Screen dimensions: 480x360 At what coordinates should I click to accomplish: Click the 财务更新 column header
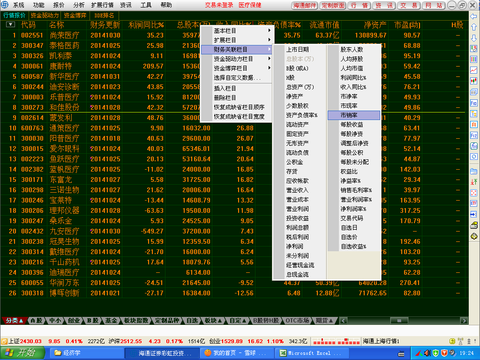click(105, 25)
